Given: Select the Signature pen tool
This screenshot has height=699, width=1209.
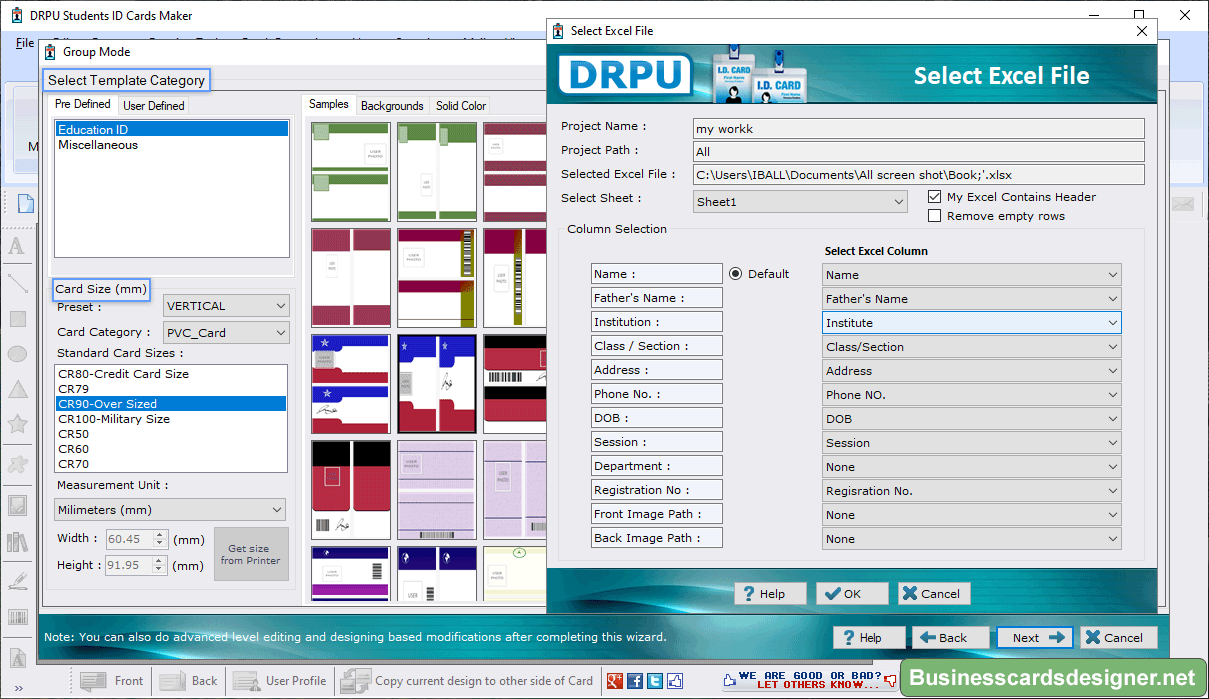Looking at the screenshot, I should 17,580.
